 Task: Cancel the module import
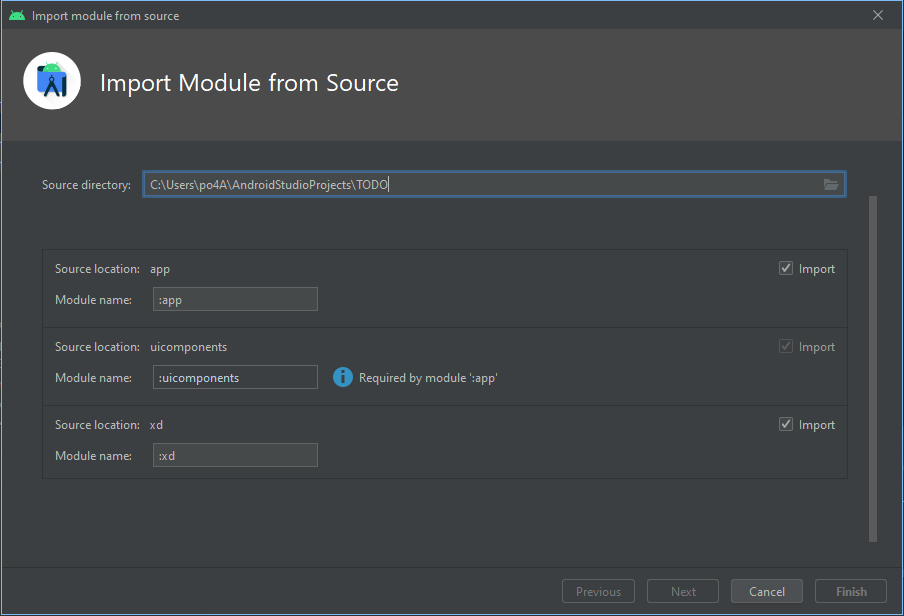(x=766, y=592)
